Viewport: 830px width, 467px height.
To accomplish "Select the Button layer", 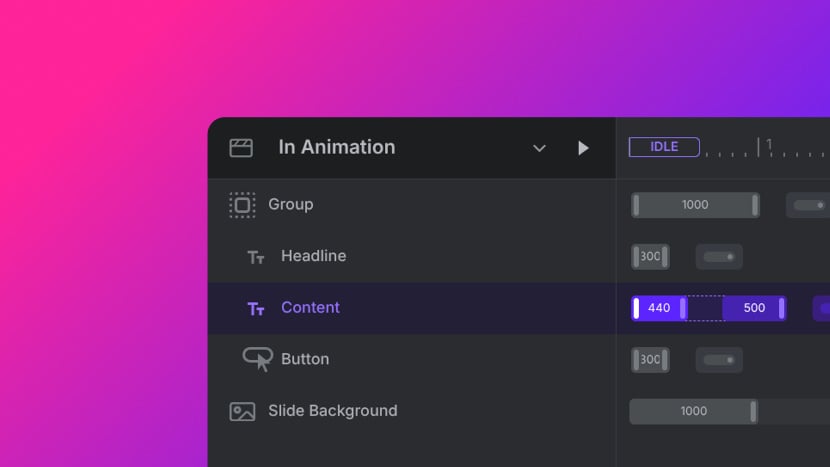I will (x=305, y=359).
